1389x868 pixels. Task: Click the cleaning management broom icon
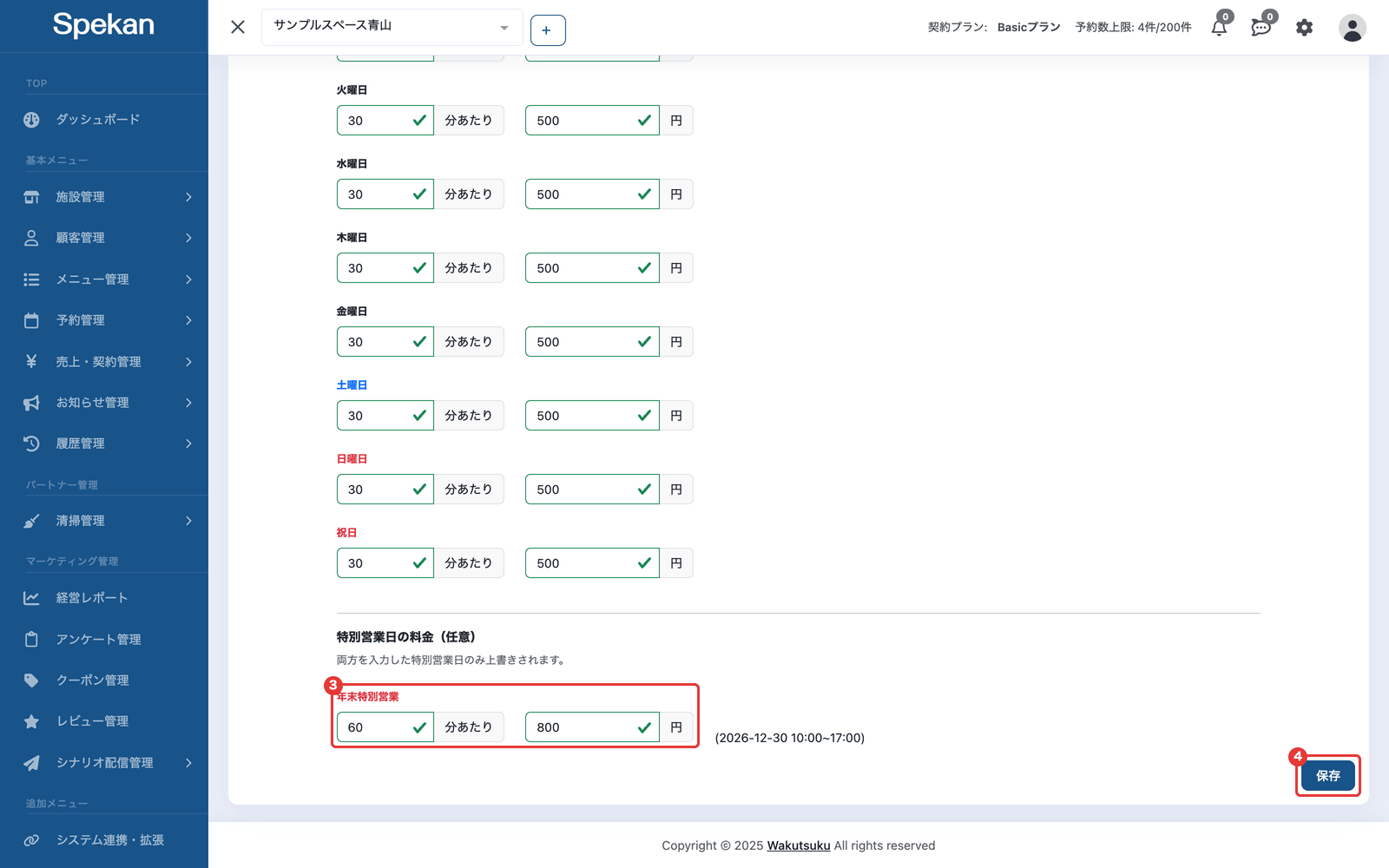click(x=31, y=521)
